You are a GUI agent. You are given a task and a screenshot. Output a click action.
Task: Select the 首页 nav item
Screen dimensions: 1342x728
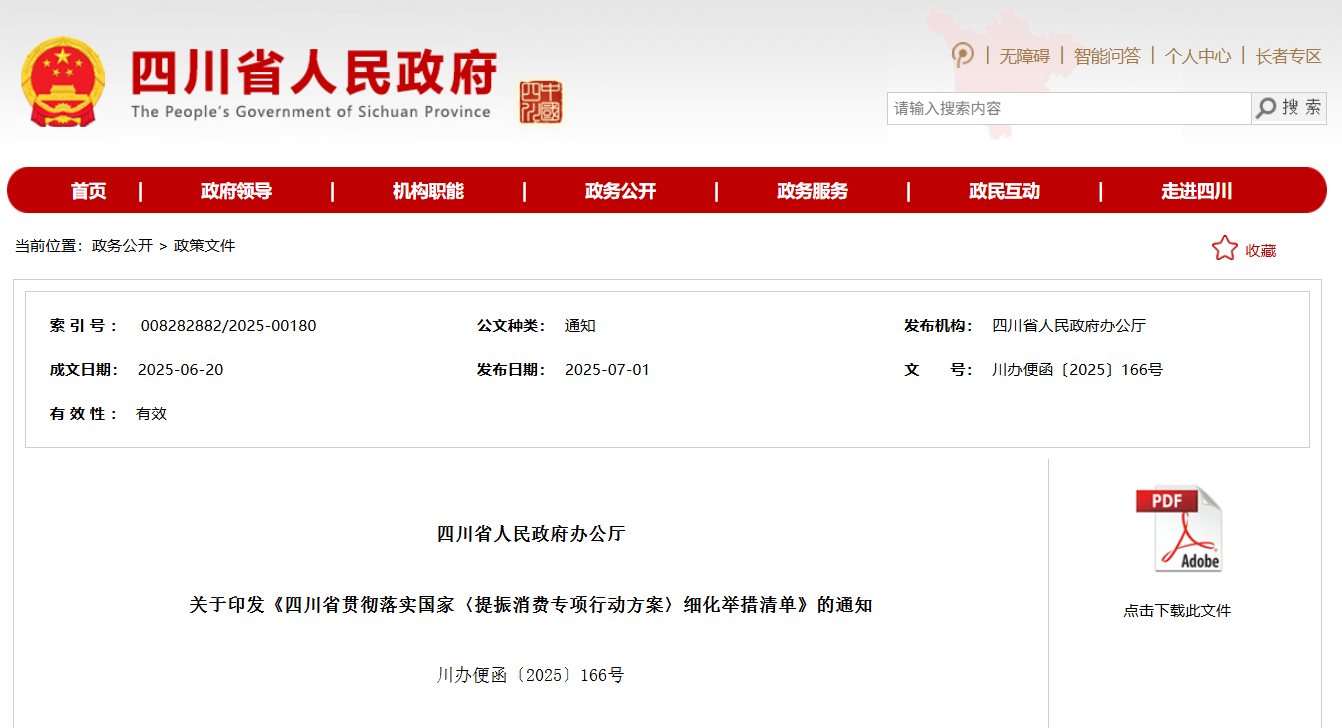[88, 191]
